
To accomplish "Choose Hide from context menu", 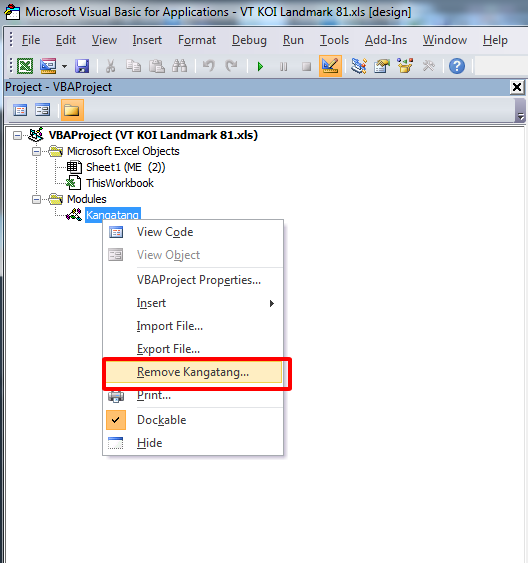I will pos(193,443).
